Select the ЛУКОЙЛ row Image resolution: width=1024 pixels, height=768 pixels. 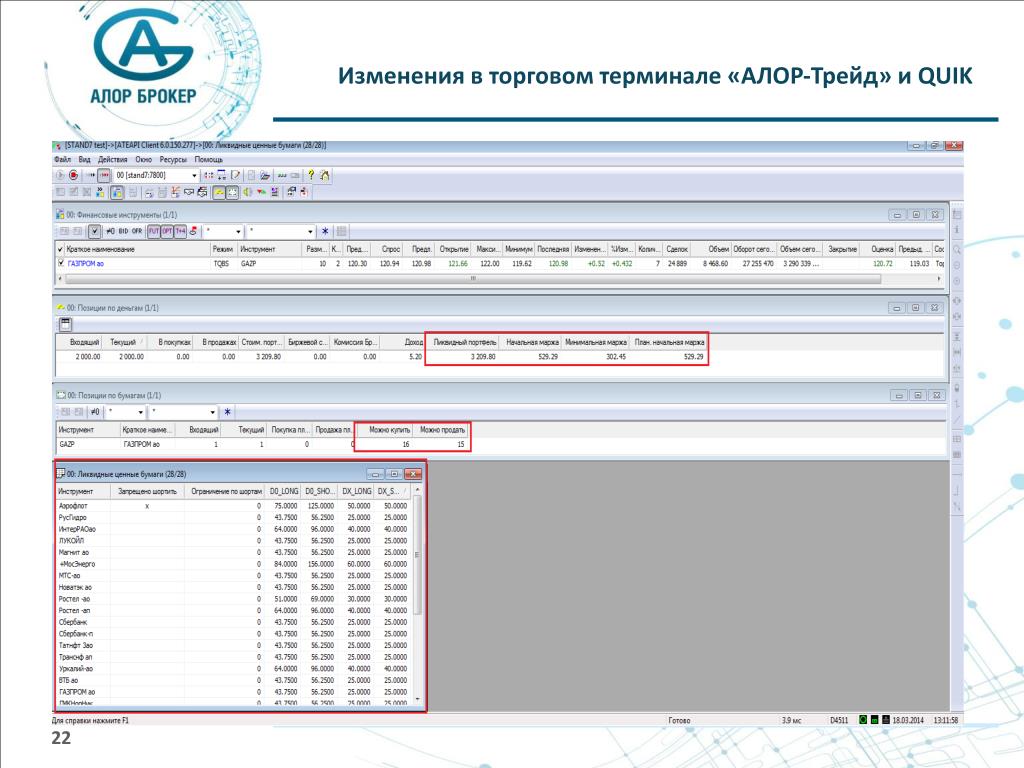[233, 541]
